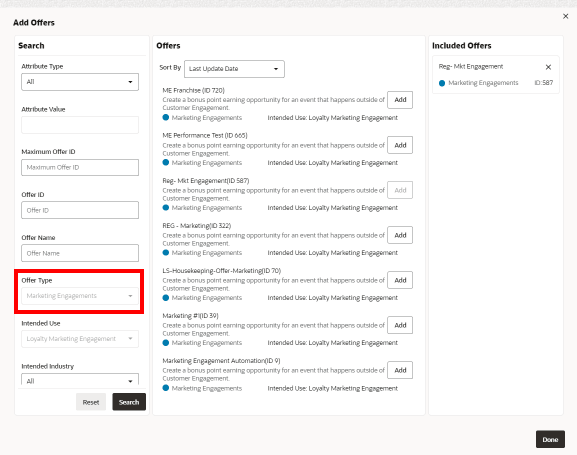Click blue dot icon beside REG - Marketing type
577x455 pixels.
(x=166, y=253)
